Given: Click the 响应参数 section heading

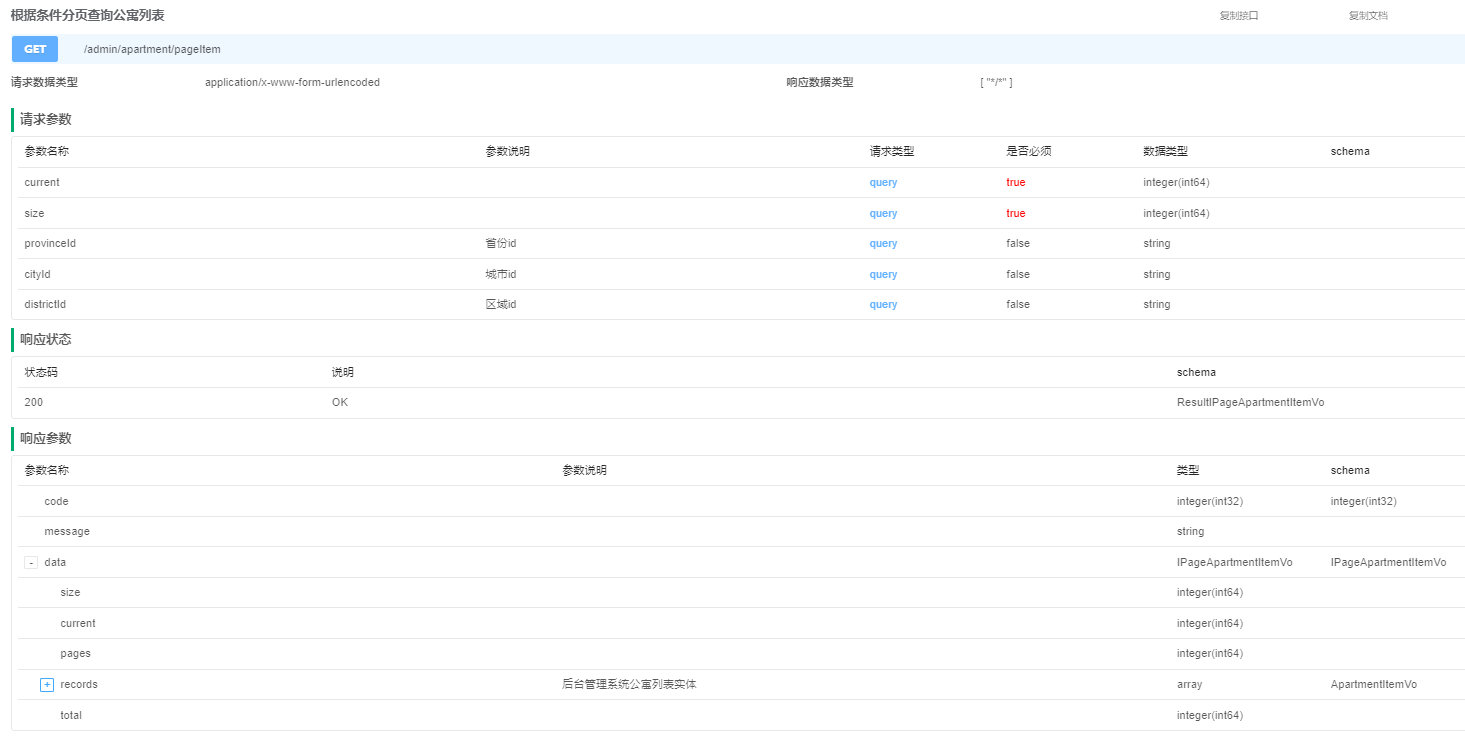Looking at the screenshot, I should [46, 439].
